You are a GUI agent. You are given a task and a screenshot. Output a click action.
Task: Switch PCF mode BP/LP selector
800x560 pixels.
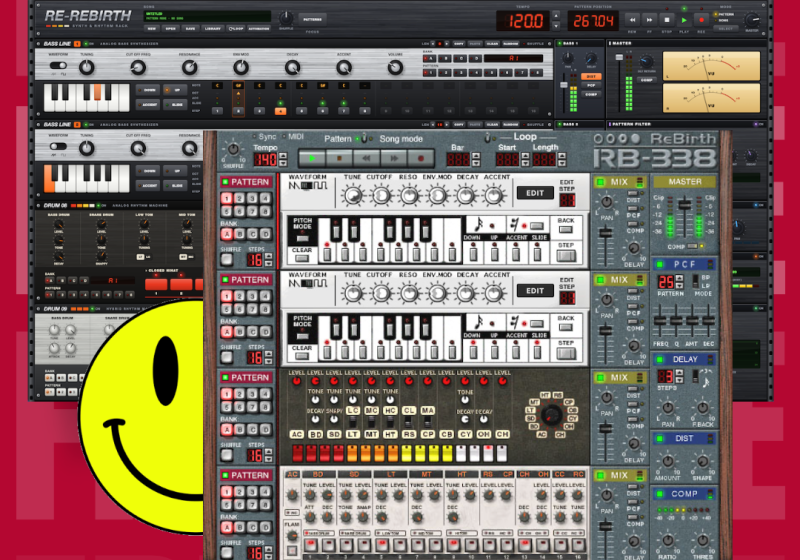(695, 280)
